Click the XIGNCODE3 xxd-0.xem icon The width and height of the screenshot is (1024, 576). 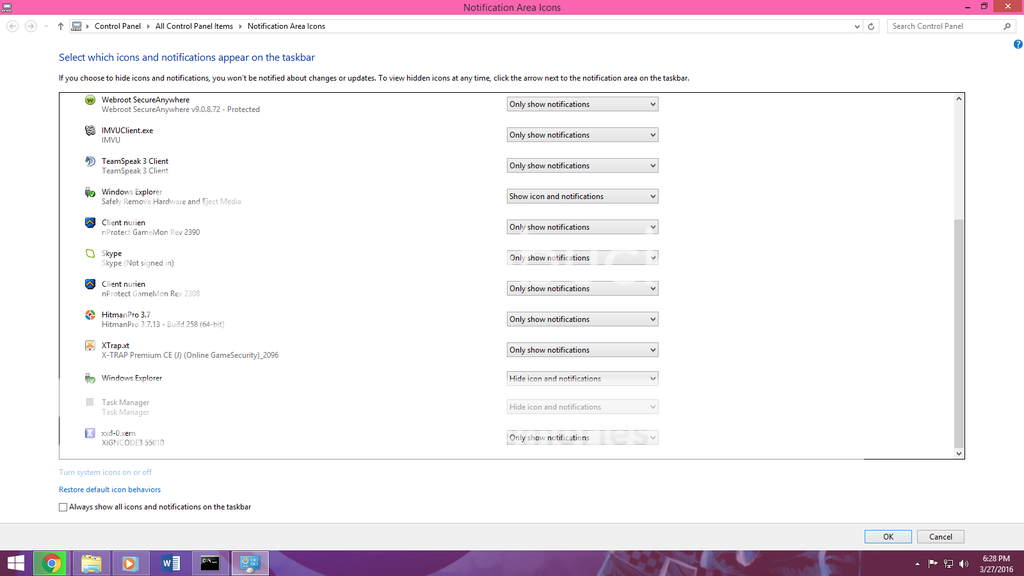[x=91, y=433]
